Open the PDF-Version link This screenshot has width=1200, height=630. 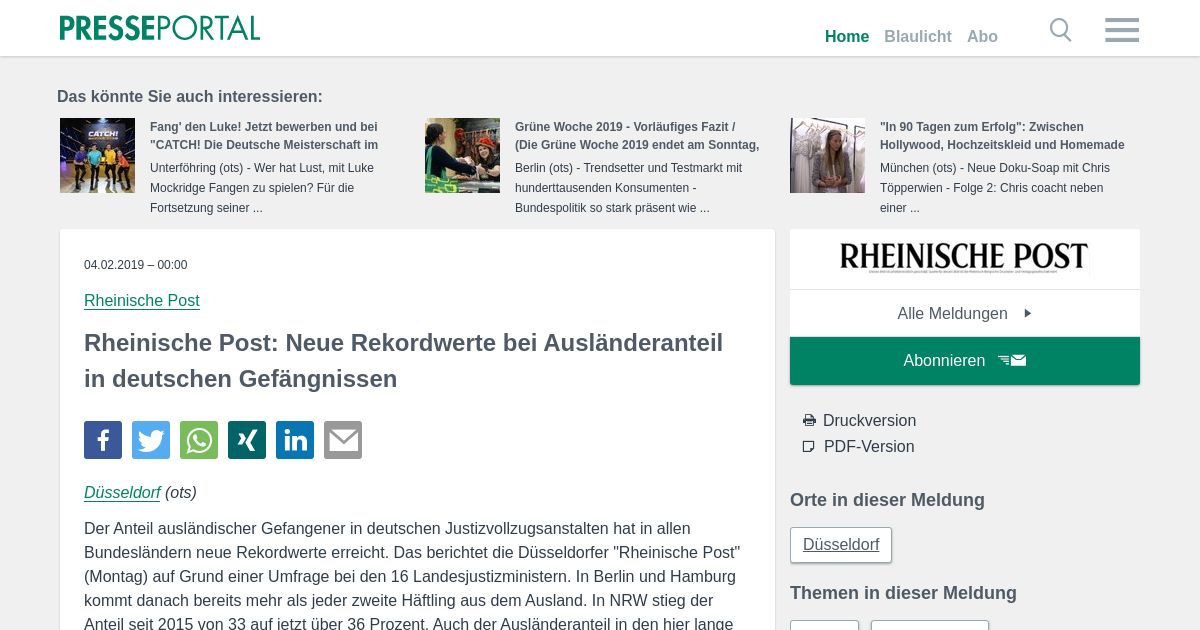(869, 447)
